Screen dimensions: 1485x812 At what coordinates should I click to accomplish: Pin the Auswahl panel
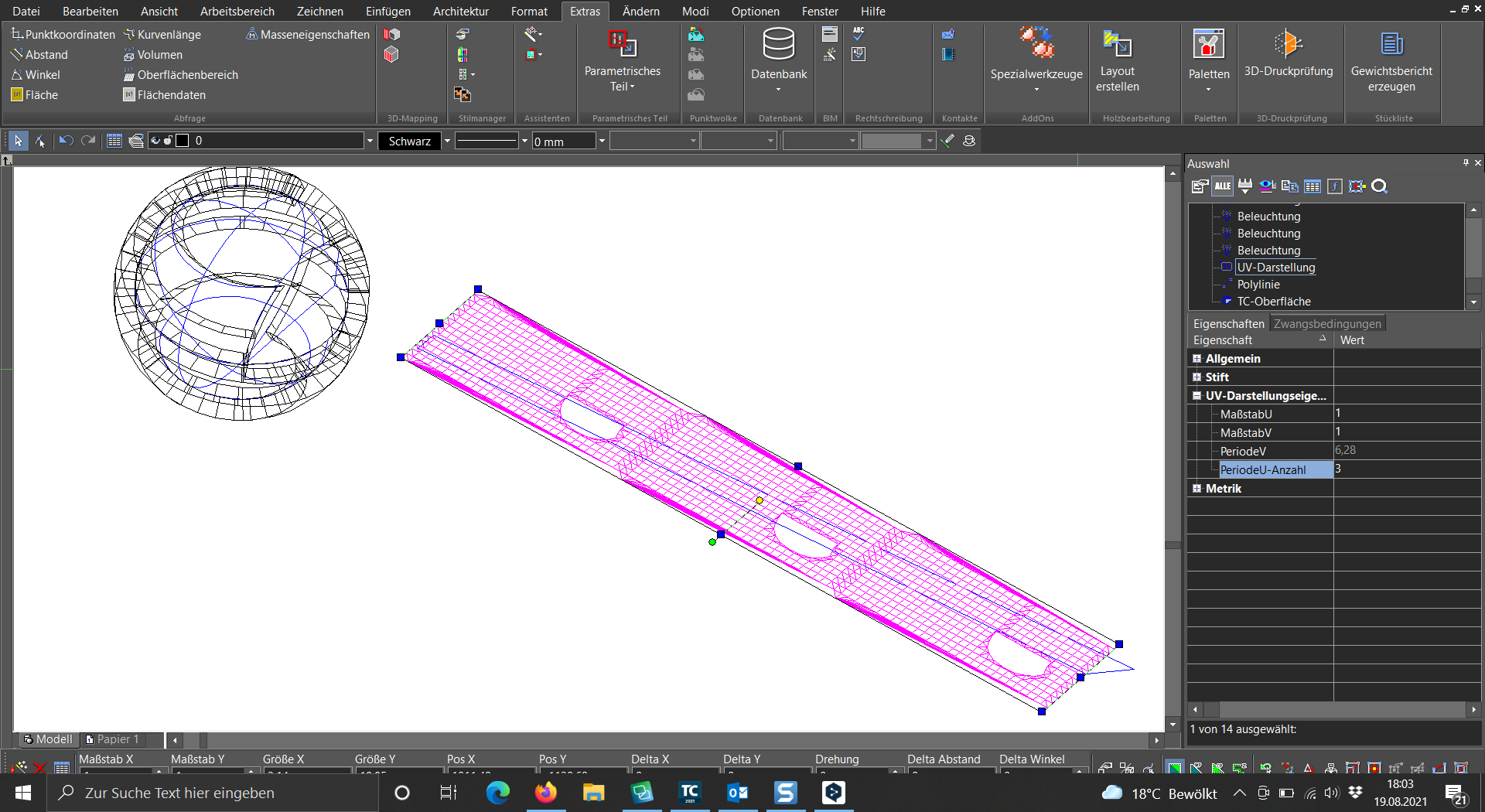[1465, 162]
